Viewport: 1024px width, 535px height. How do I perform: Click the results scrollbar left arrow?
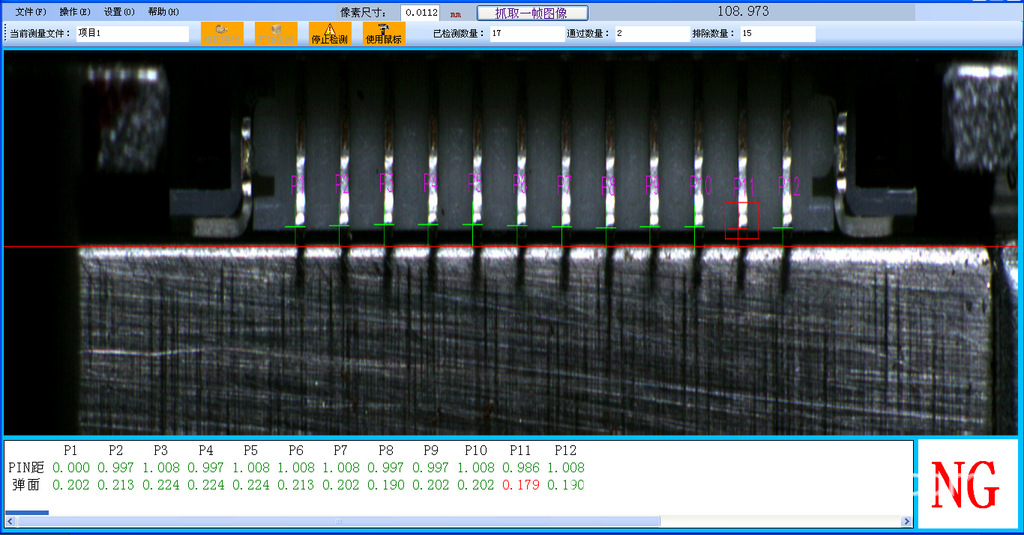(x=11, y=522)
